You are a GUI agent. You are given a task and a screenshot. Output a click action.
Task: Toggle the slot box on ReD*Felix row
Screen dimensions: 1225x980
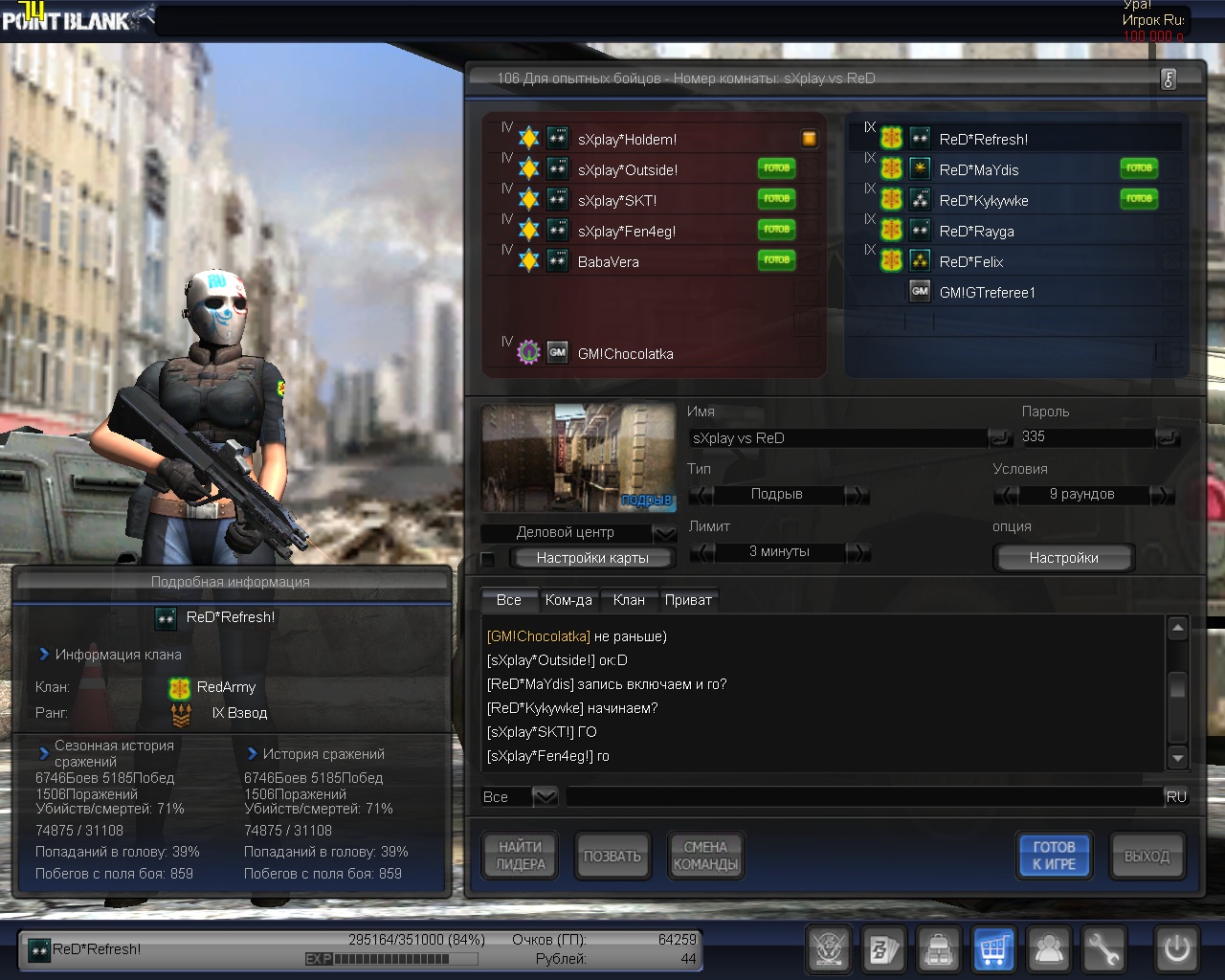(x=1171, y=261)
